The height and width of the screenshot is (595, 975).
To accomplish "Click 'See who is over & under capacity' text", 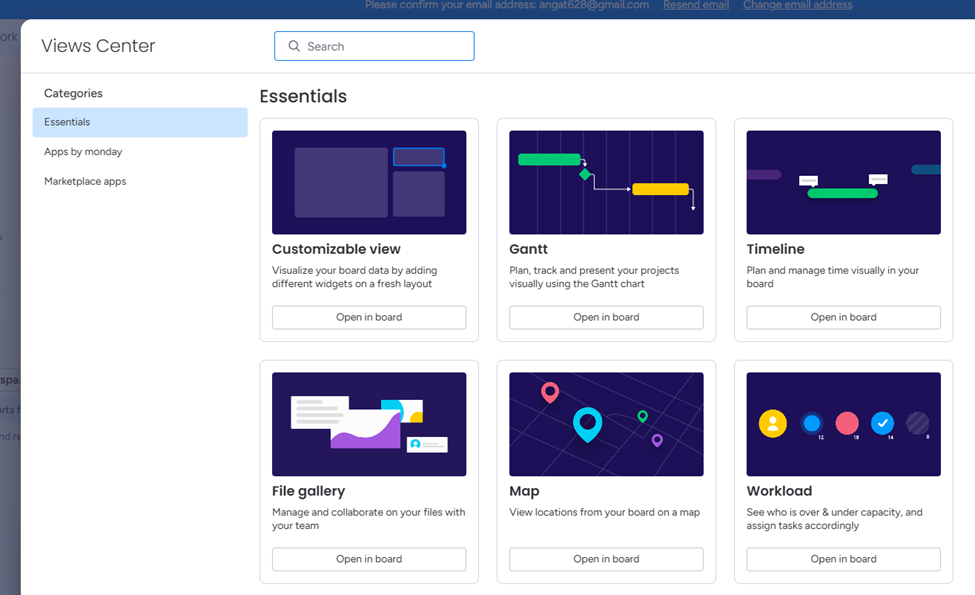I will pos(834,519).
